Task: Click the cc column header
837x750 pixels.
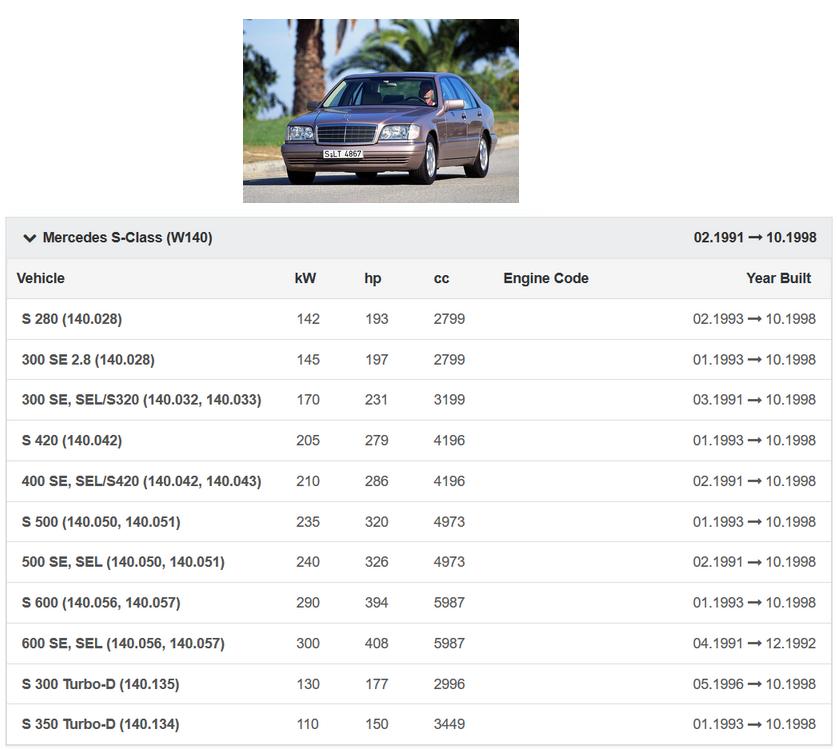Action: [x=441, y=278]
